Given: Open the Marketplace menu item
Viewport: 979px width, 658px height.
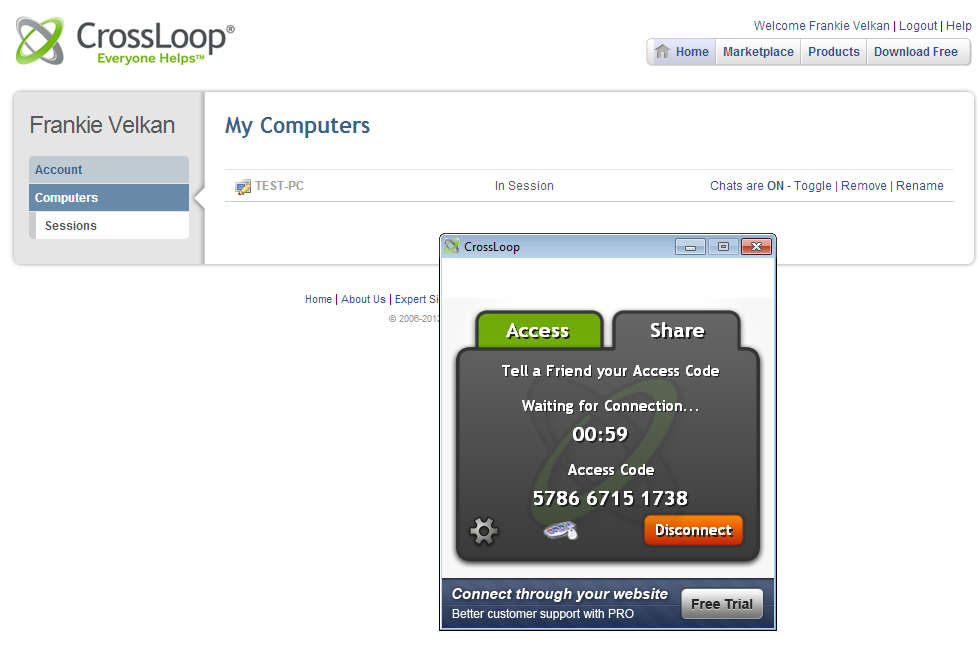Looking at the screenshot, I should tap(758, 52).
